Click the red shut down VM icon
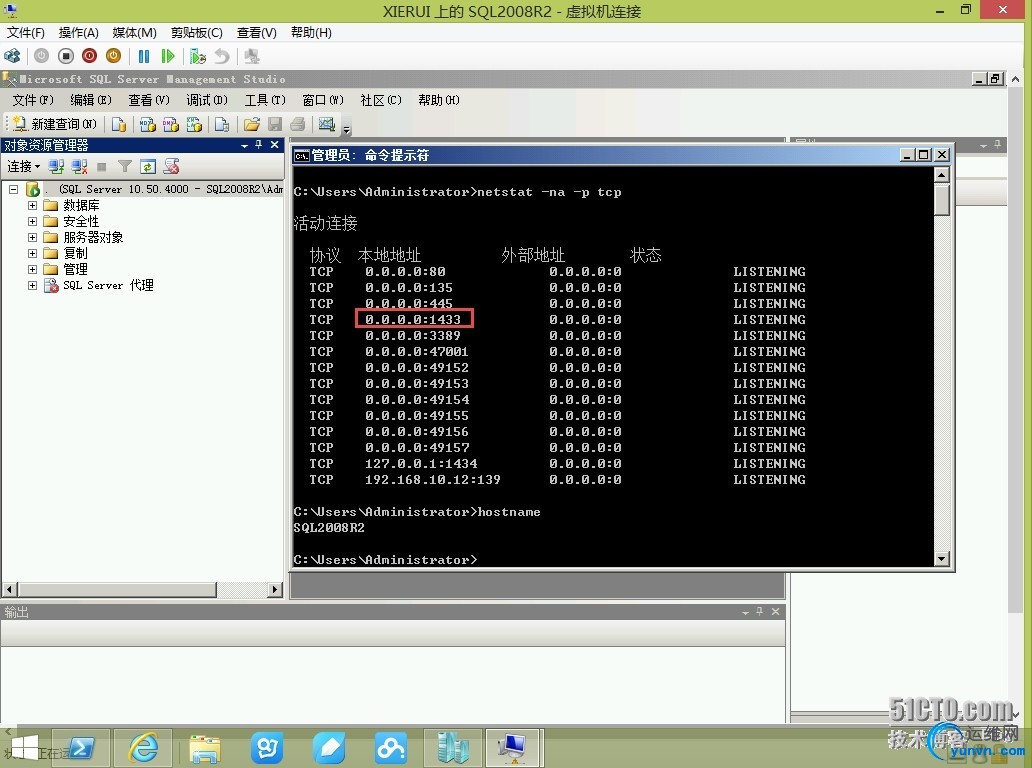 click(x=90, y=57)
